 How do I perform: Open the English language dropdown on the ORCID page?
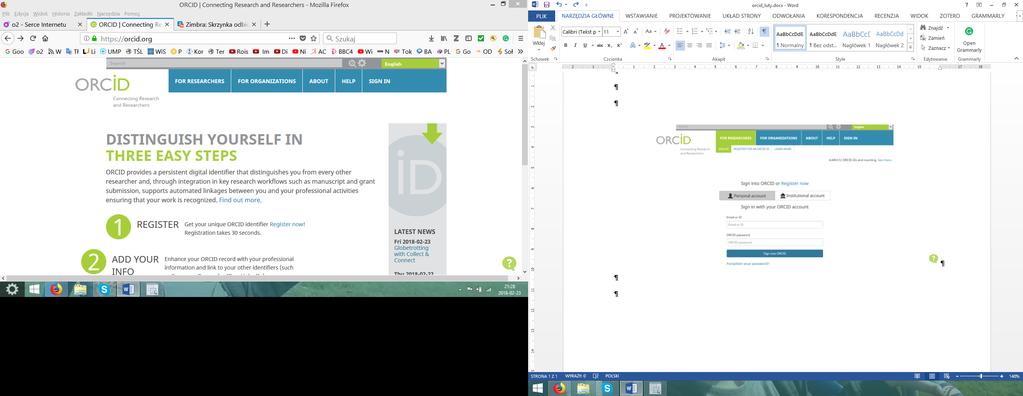click(x=413, y=63)
